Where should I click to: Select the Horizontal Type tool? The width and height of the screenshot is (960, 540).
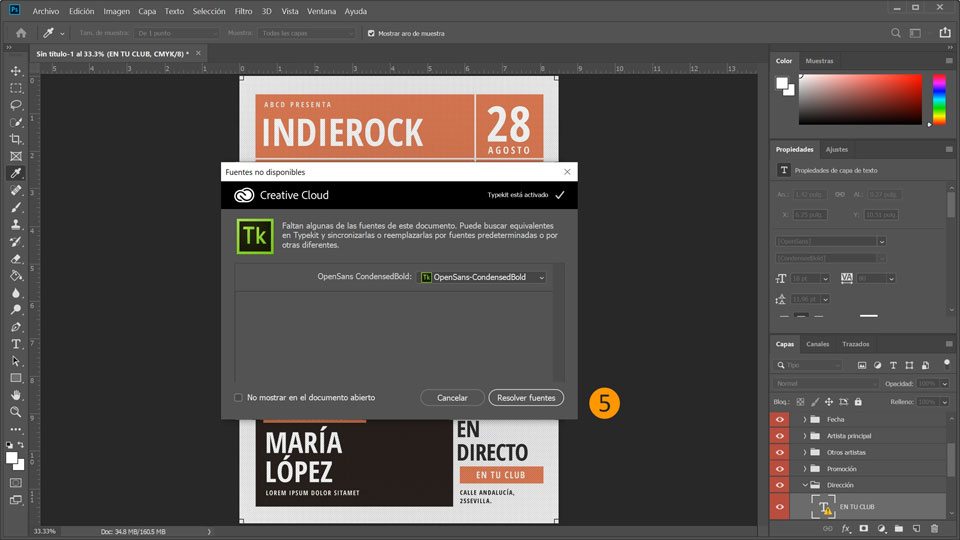(x=16, y=344)
